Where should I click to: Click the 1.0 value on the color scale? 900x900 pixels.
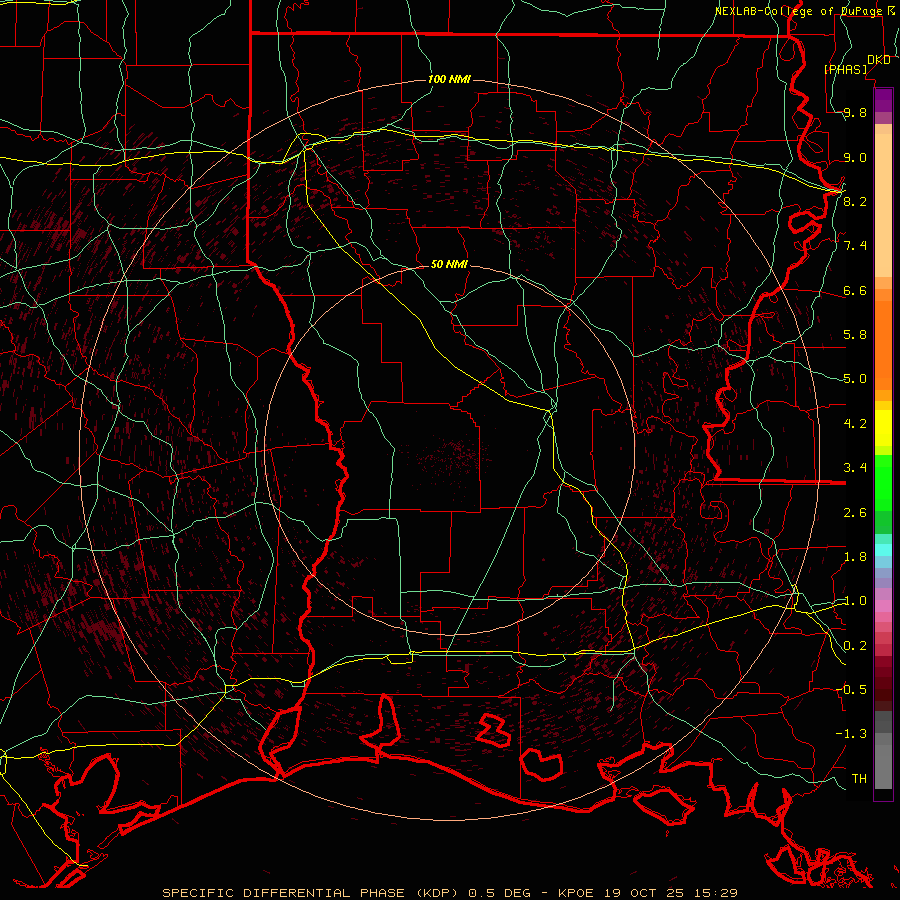[855, 601]
